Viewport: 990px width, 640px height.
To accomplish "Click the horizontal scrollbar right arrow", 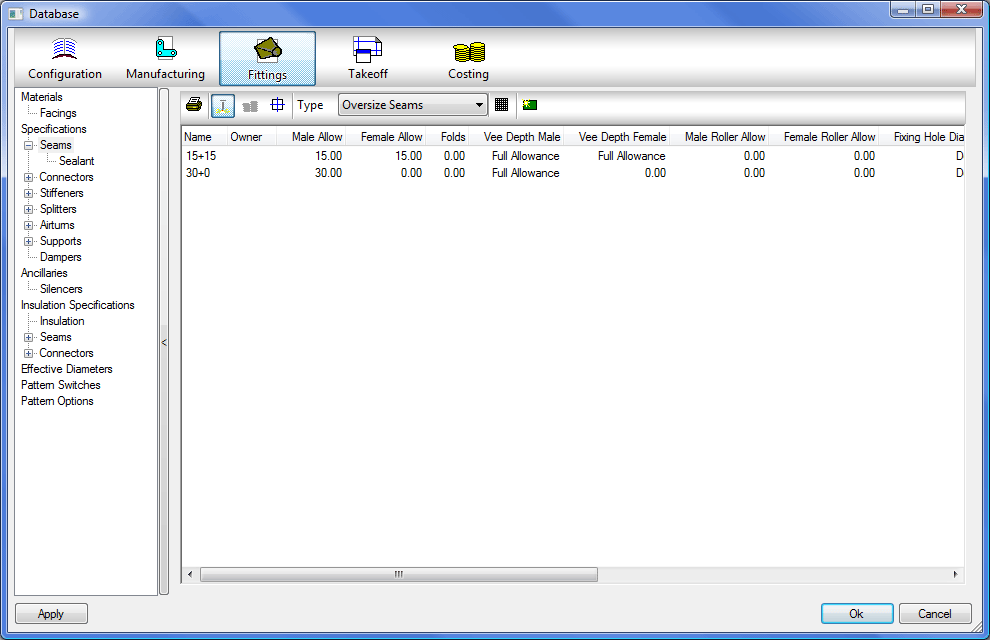I will tap(955, 574).
